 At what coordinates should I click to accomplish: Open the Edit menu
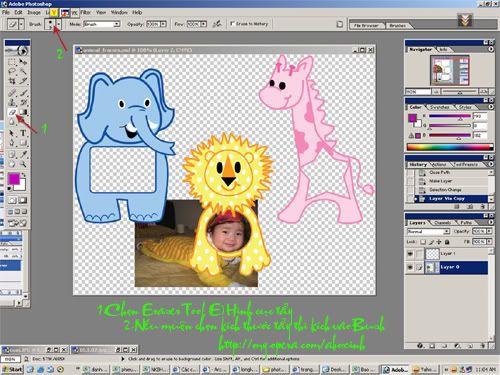[18, 12]
